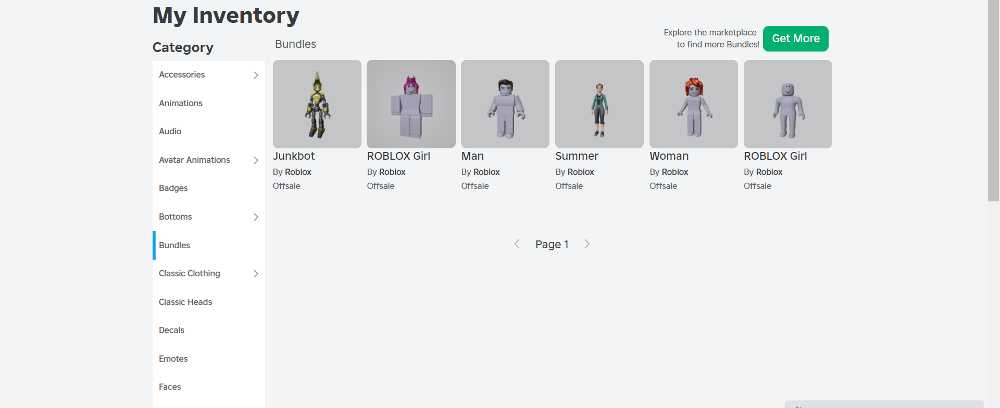Open the pink-haired ROBLOX Girl thumbnail
This screenshot has height=408, width=1000.
pos(411,104)
